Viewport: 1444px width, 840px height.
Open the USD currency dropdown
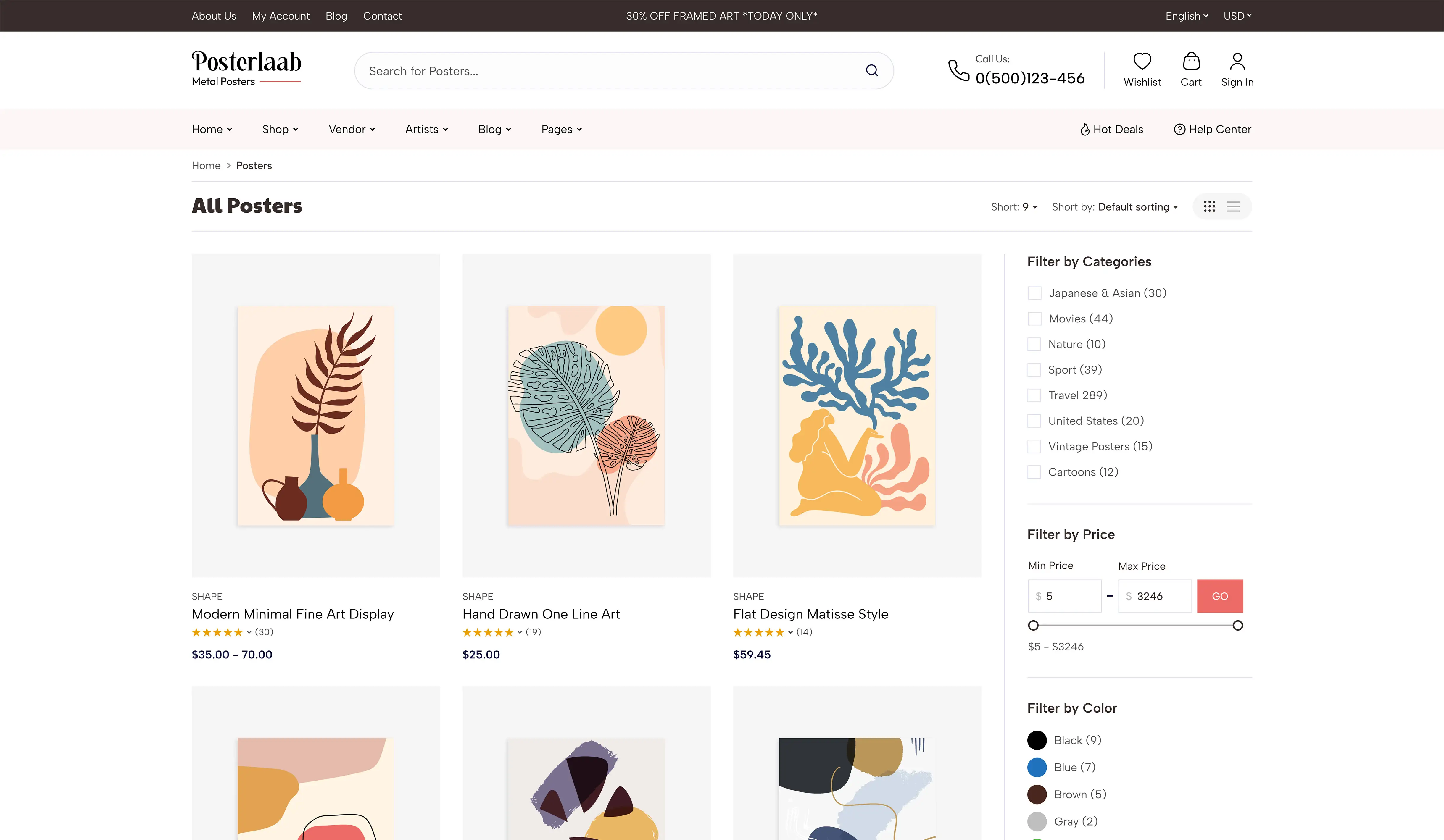[1237, 16]
